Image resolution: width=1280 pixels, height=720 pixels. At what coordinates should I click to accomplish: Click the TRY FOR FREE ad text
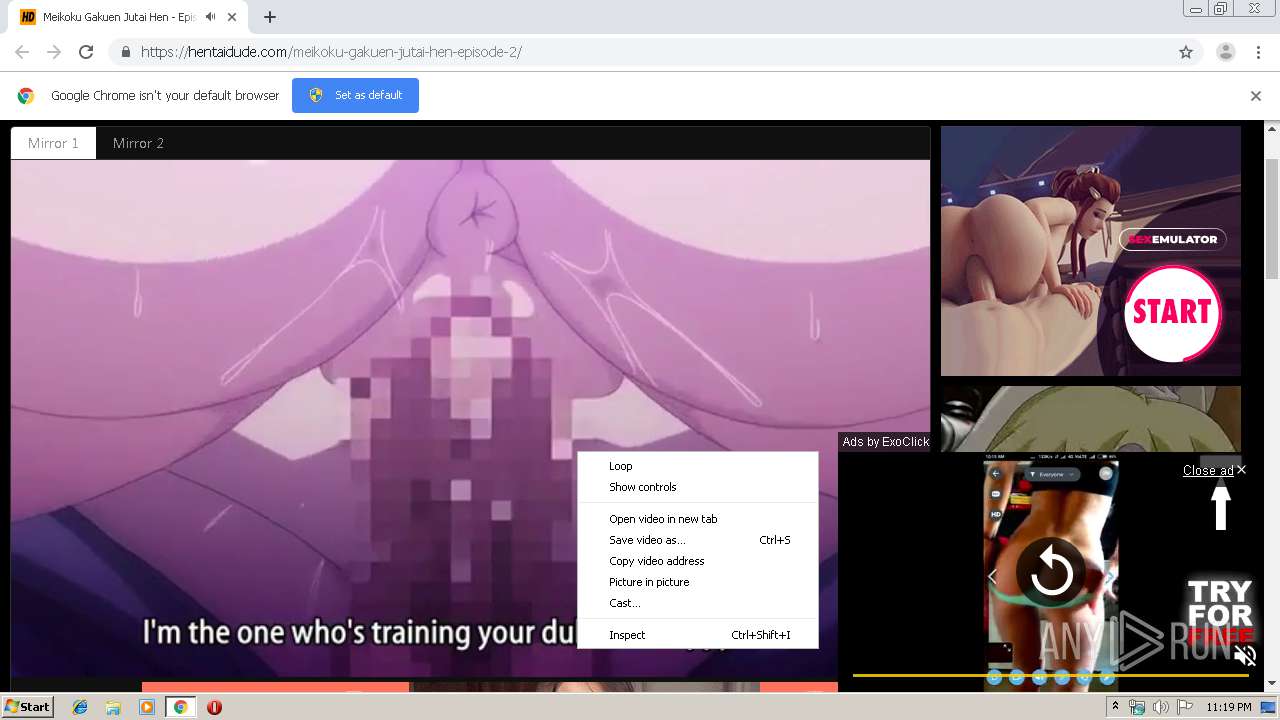point(1220,613)
